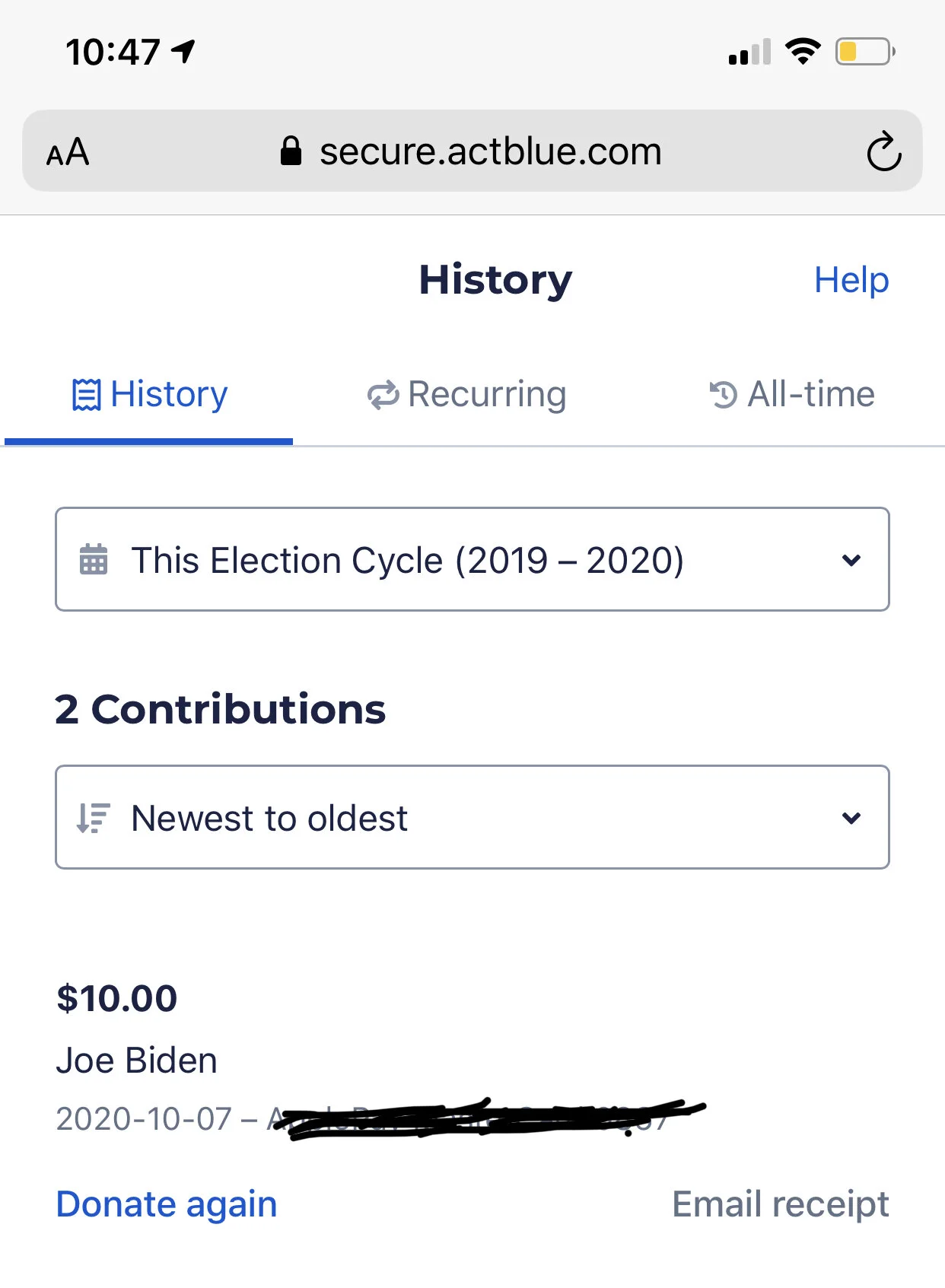
Task: Tap the Safari reload page icon
Action: pyautogui.click(x=883, y=152)
